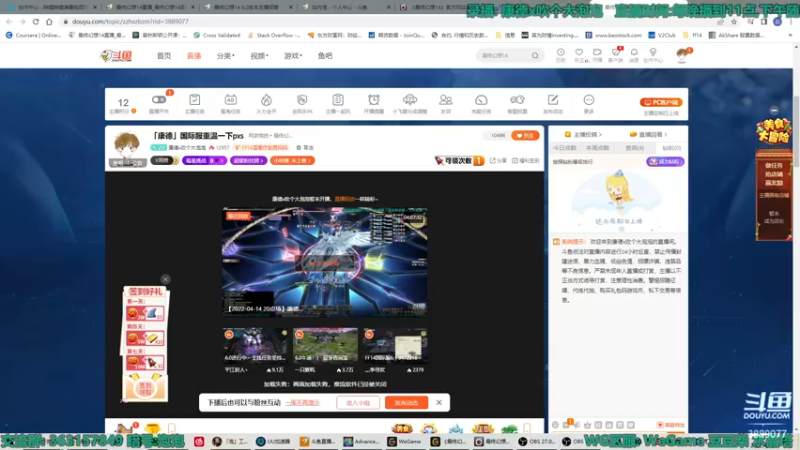Open the Douyu logo home link
Image resolution: width=800 pixels, height=450 pixels.
[x=116, y=56]
